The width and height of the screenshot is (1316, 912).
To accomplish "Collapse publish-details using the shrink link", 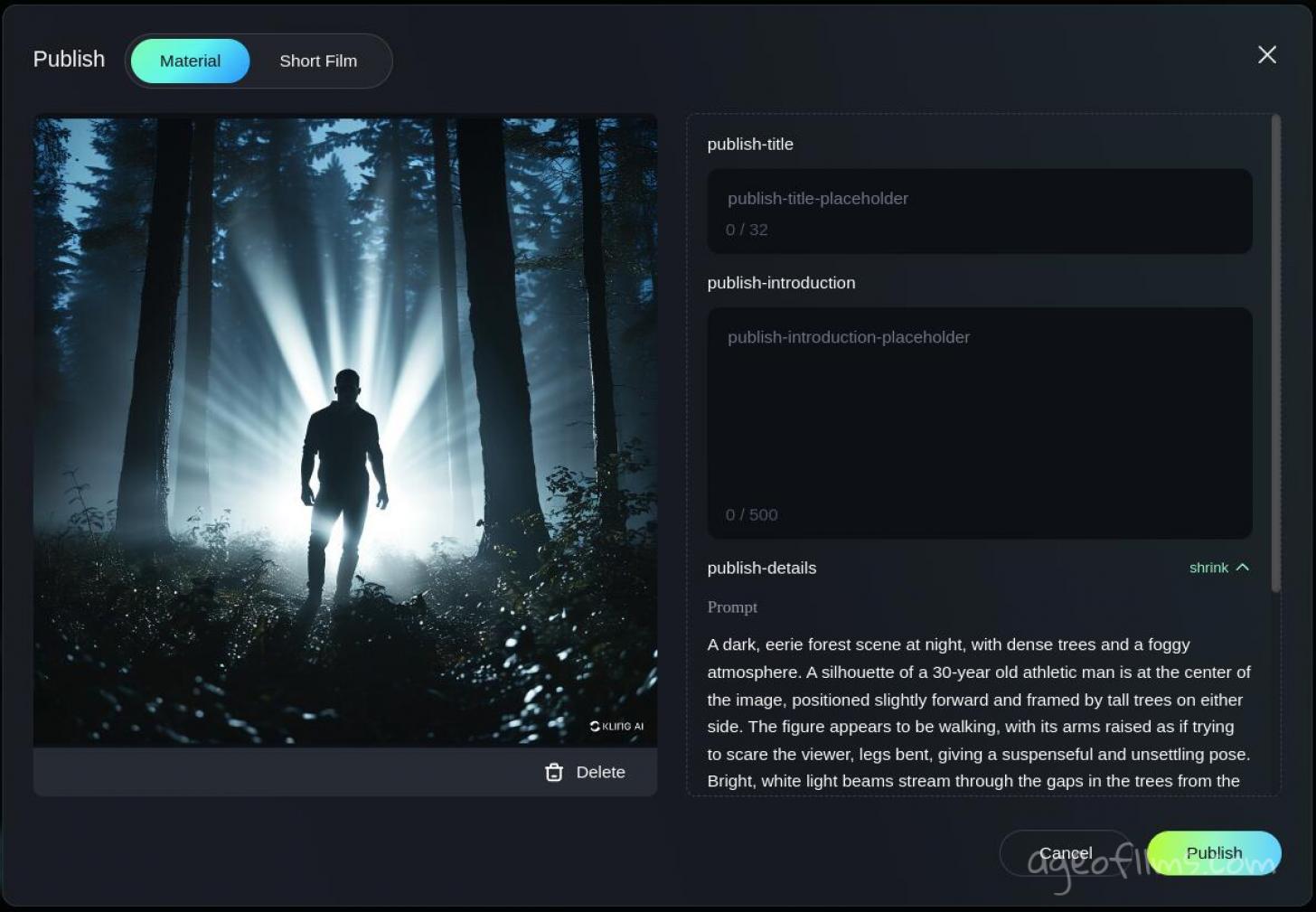I will coord(1208,568).
